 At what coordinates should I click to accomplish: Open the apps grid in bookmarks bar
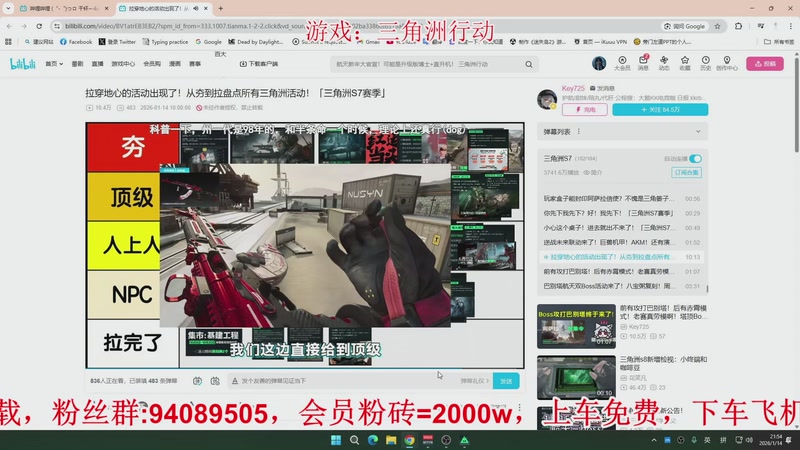(8, 42)
